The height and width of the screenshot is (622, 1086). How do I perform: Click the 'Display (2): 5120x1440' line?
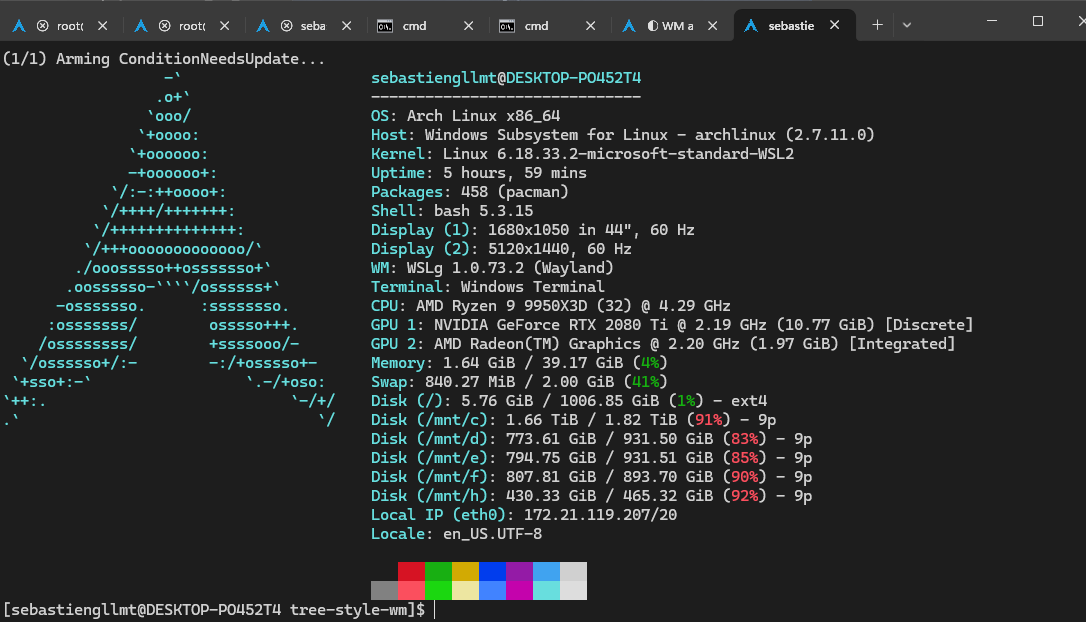(501, 249)
